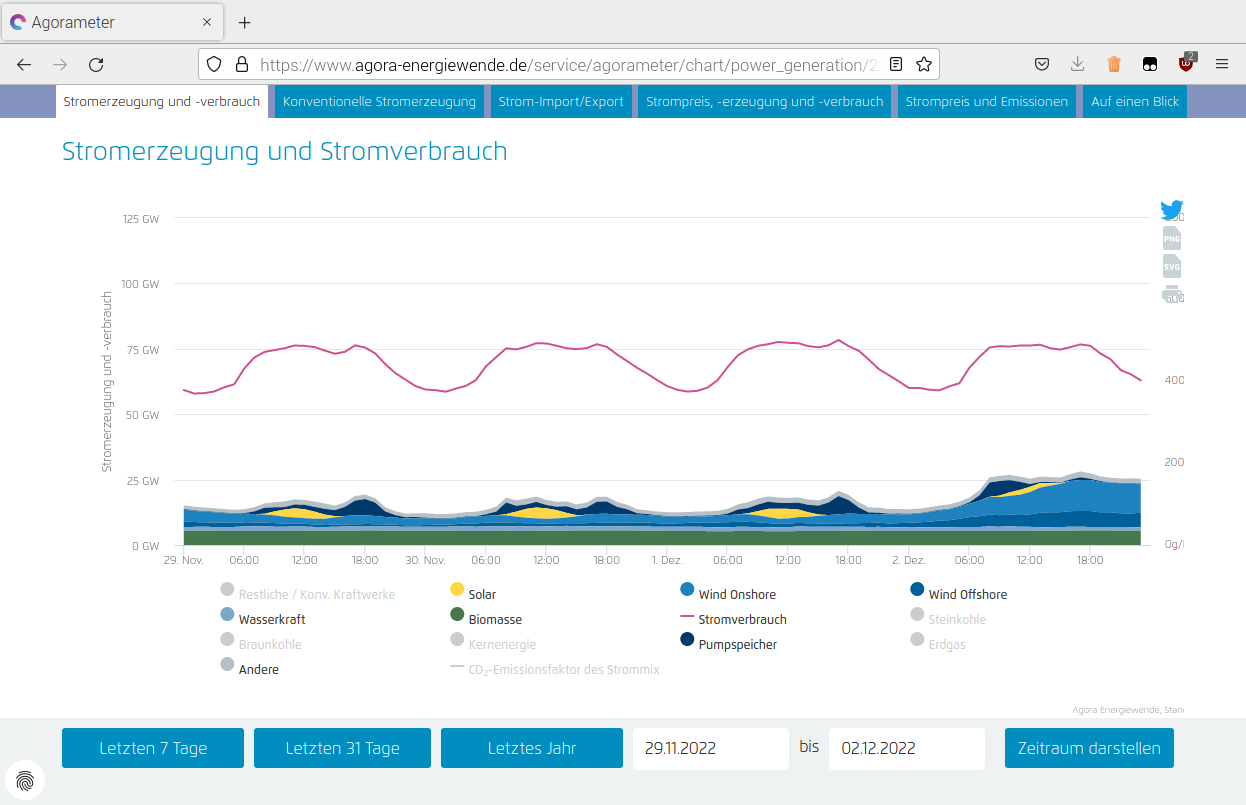This screenshot has width=1246, height=805.
Task: Enable Braunkohle series in legend
Action: pos(269,644)
